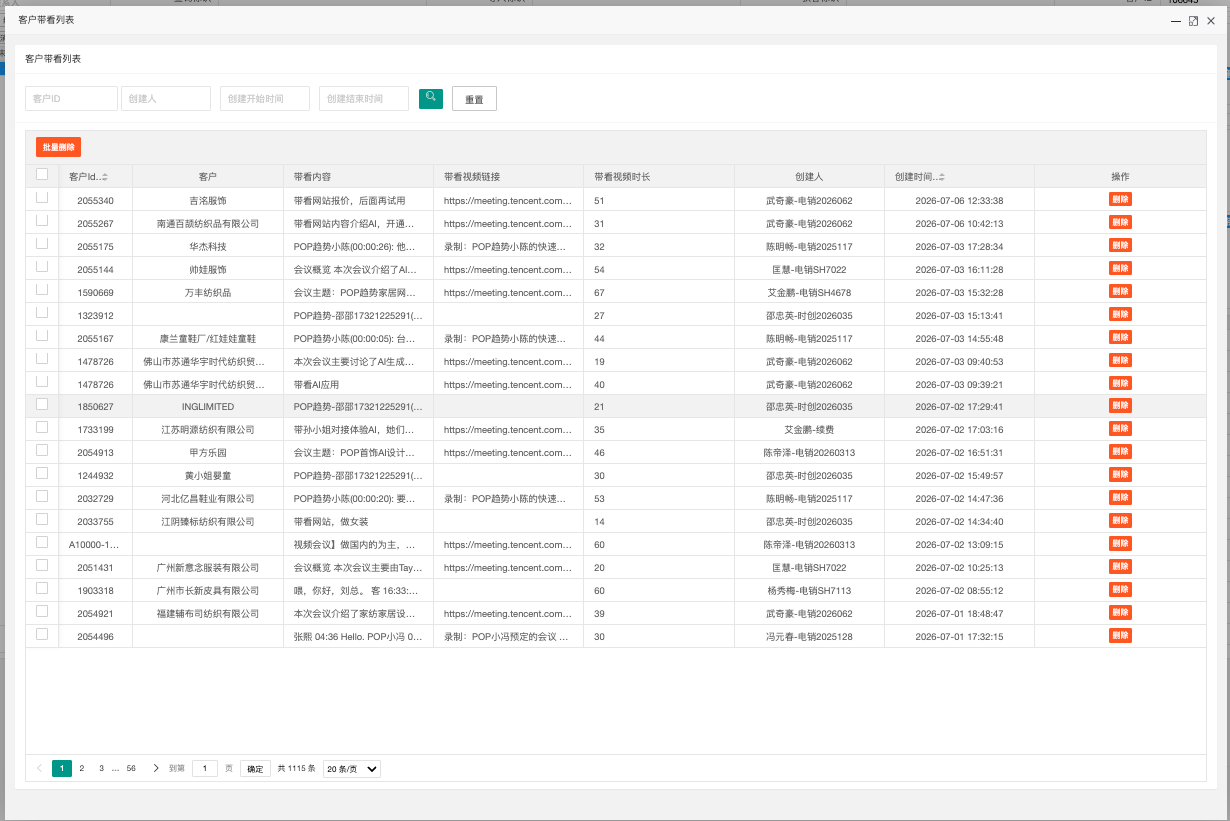Image resolution: width=1230 pixels, height=821 pixels.
Task: Click the 批量删除 button
Action: tap(58, 147)
